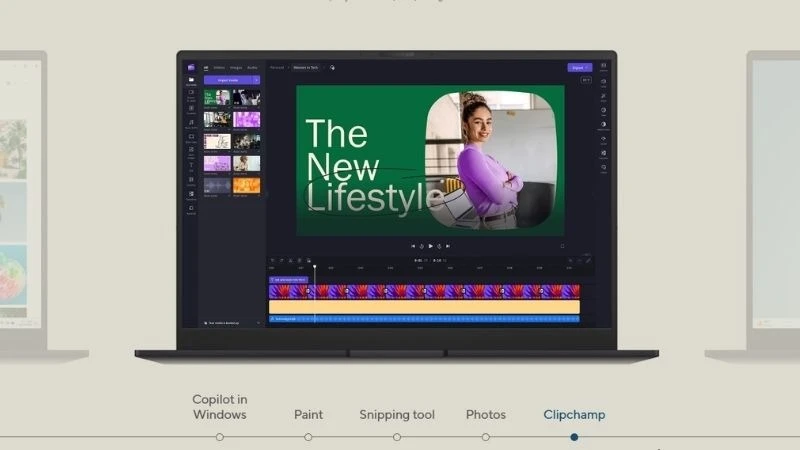800x450 pixels.
Task: Open the Your media folder icon in sidebar
Action: (191, 80)
